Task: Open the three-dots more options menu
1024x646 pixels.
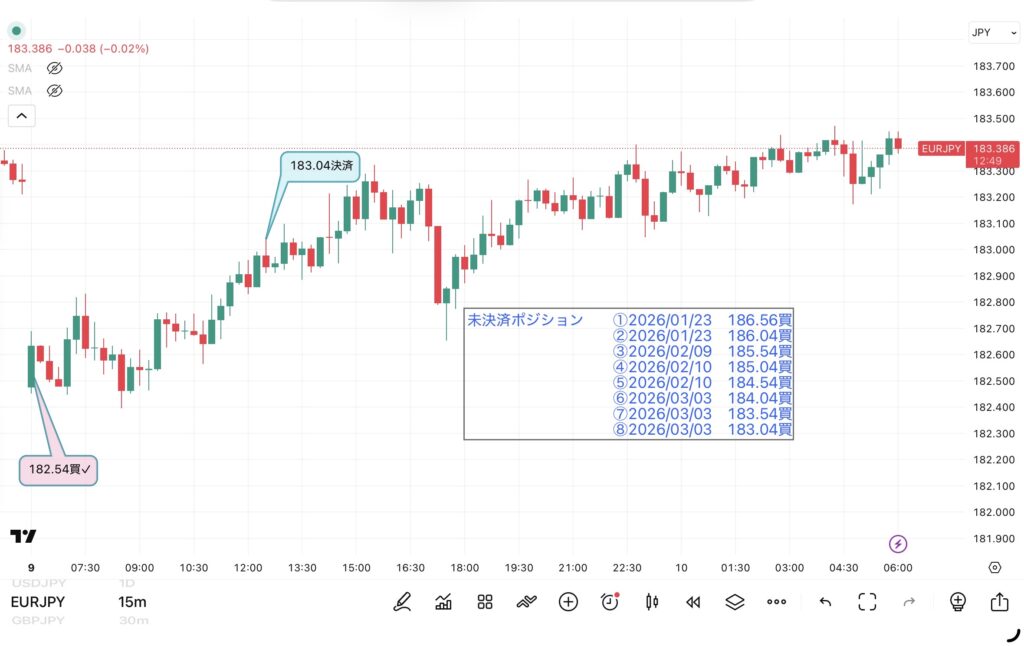Action: [x=777, y=601]
